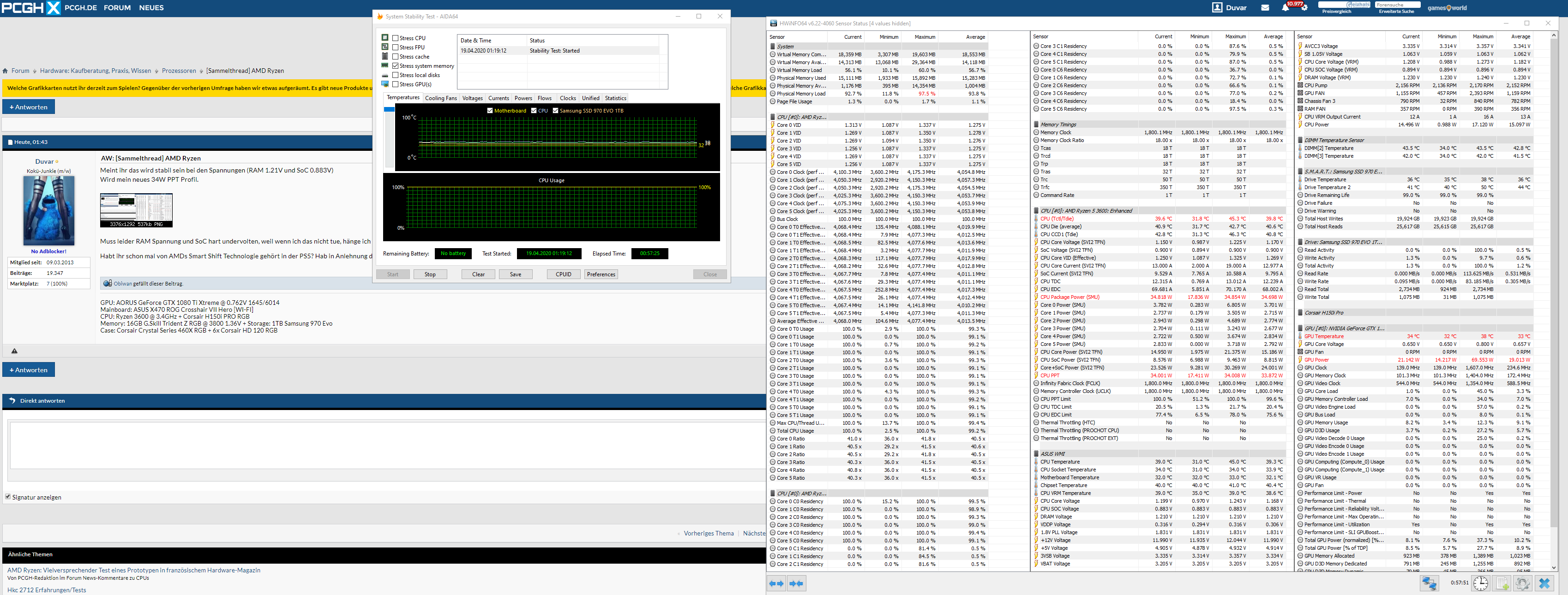Click the HWiNFO collapse columns arrows icon

[x=796, y=583]
